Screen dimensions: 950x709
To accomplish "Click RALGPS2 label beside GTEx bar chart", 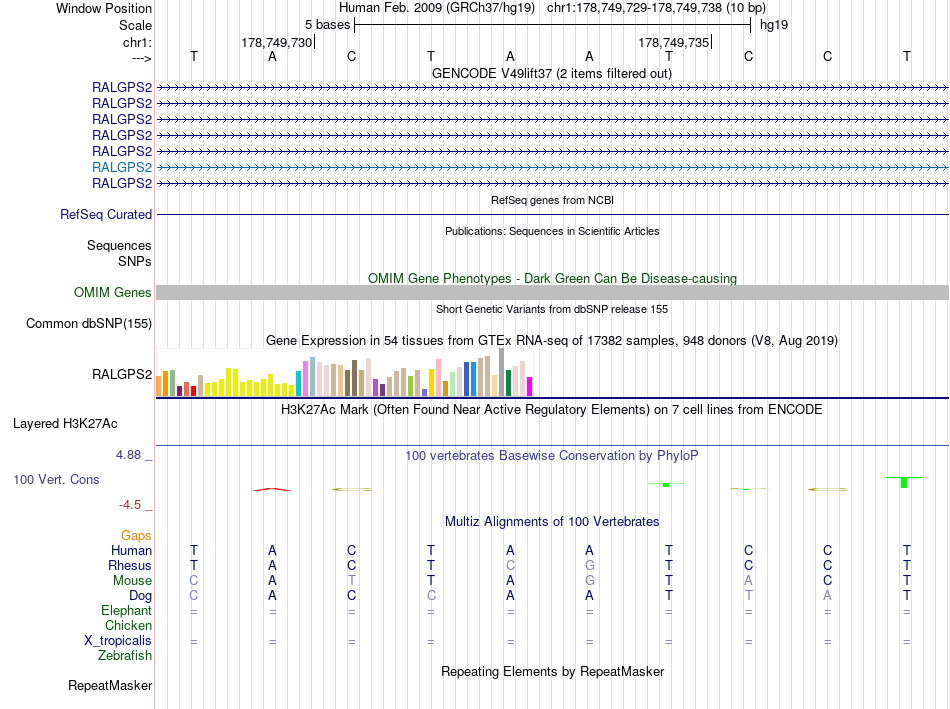I will [x=122, y=374].
